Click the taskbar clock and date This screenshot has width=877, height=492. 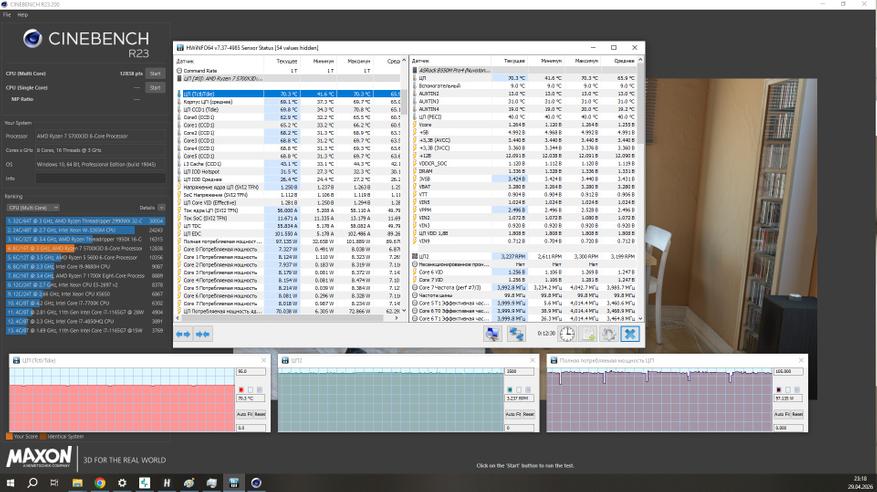860,482
